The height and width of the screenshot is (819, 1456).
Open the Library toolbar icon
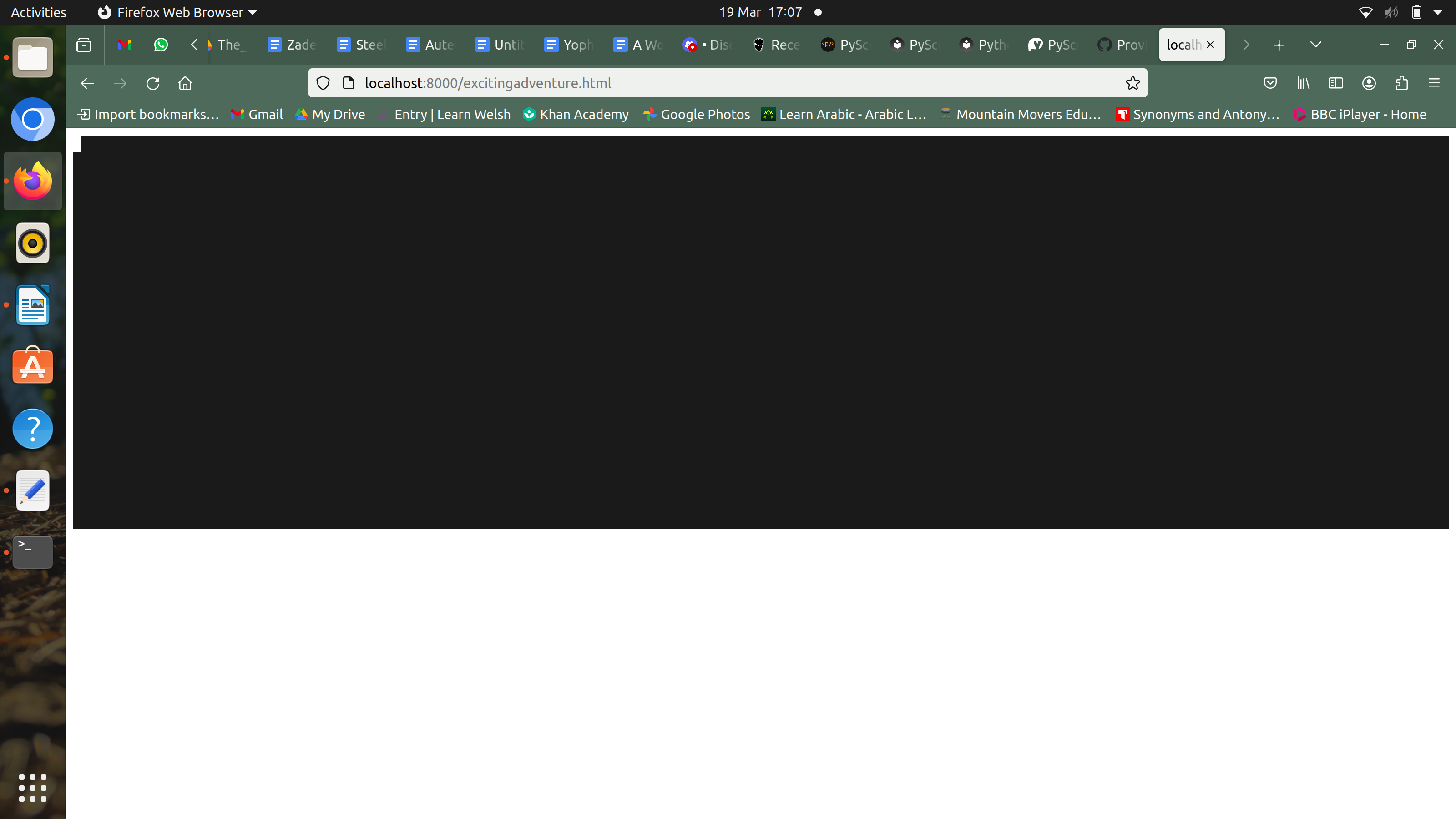1303,83
